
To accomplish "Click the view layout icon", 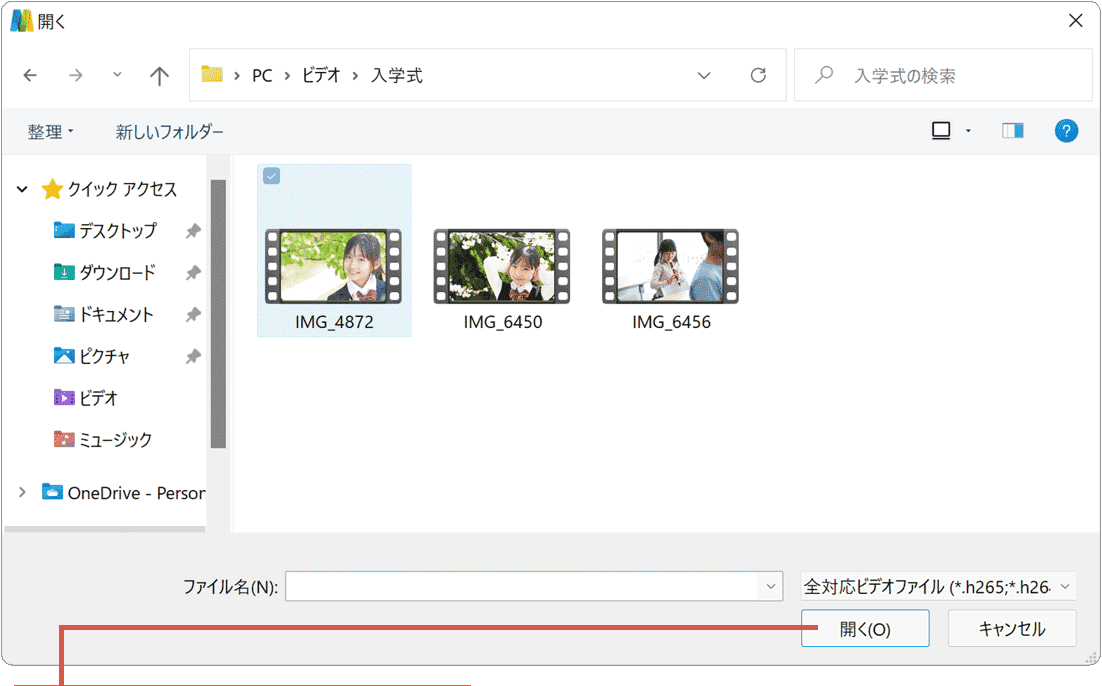I will pyautogui.click(x=941, y=131).
